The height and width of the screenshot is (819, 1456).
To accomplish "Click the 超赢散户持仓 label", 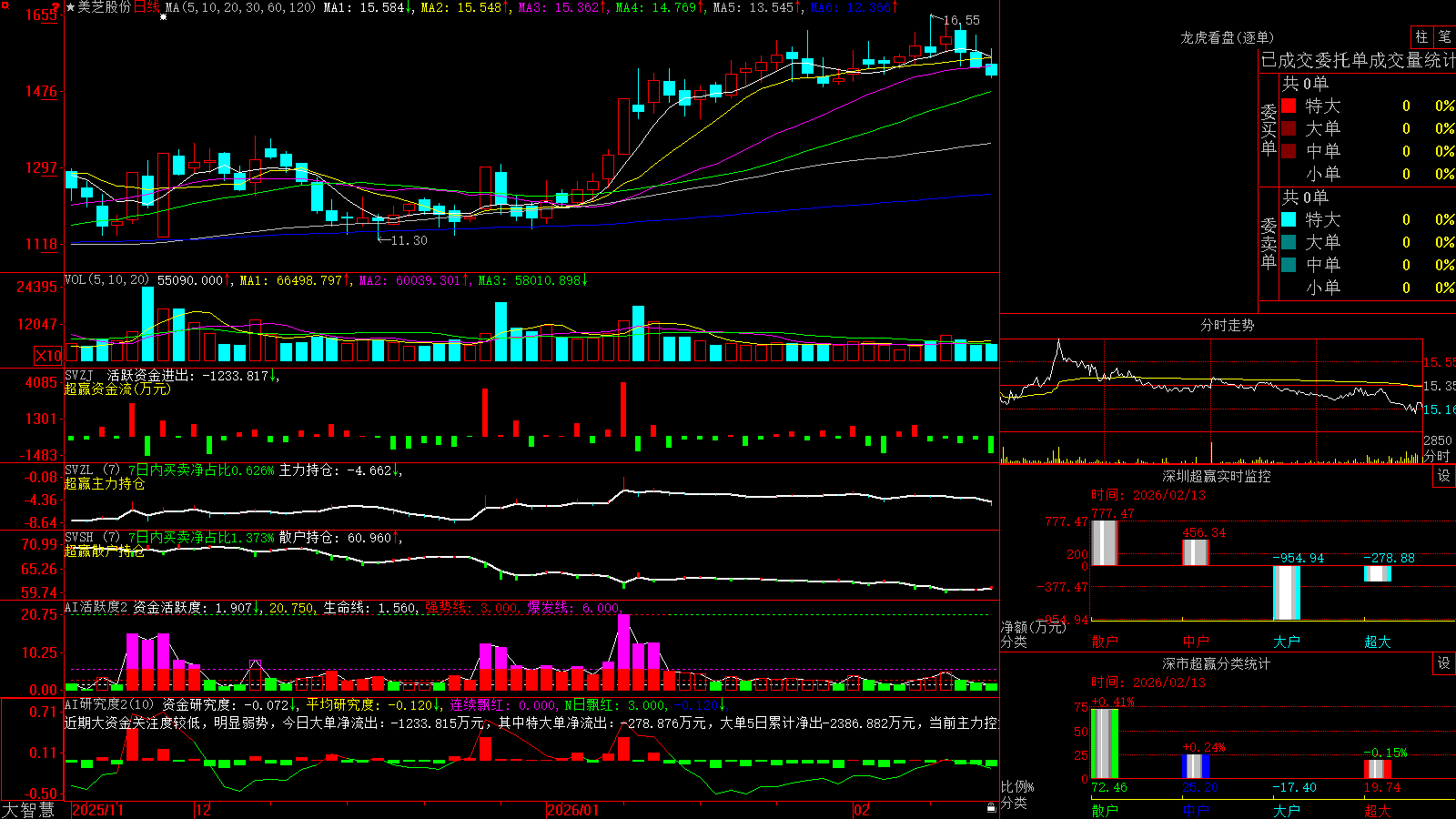I will [x=105, y=551].
